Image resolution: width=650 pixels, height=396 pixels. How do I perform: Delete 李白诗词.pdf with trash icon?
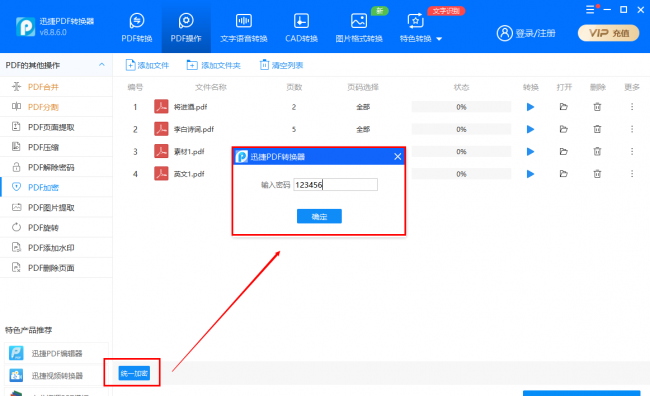pyautogui.click(x=597, y=129)
